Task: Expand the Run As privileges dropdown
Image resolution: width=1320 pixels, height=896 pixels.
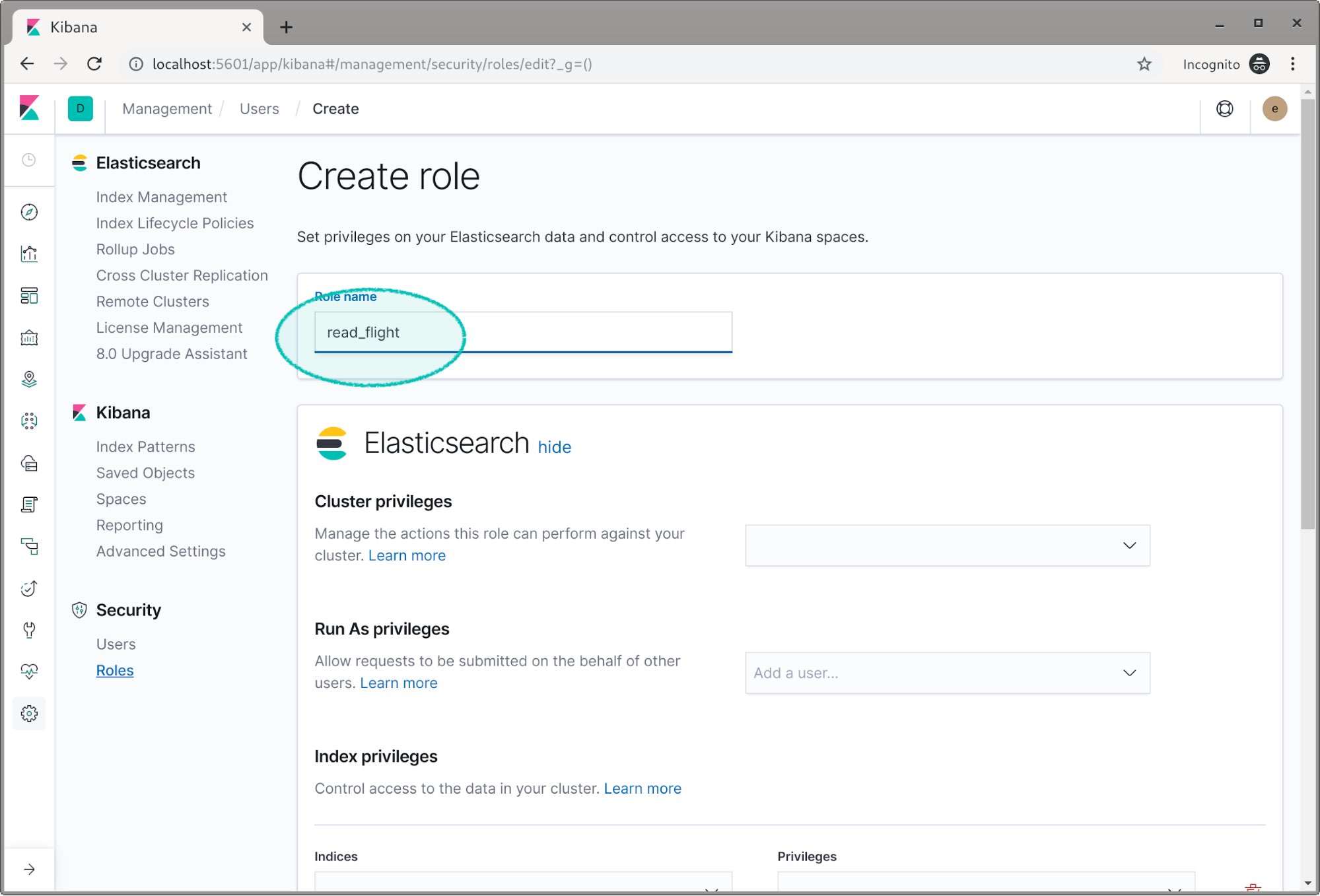Action: 1128,672
